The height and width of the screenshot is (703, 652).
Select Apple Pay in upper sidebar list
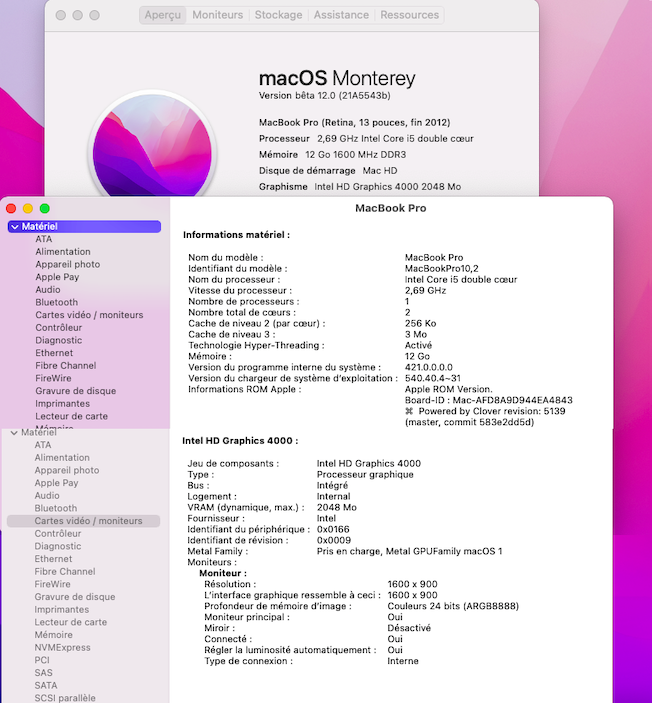57,277
